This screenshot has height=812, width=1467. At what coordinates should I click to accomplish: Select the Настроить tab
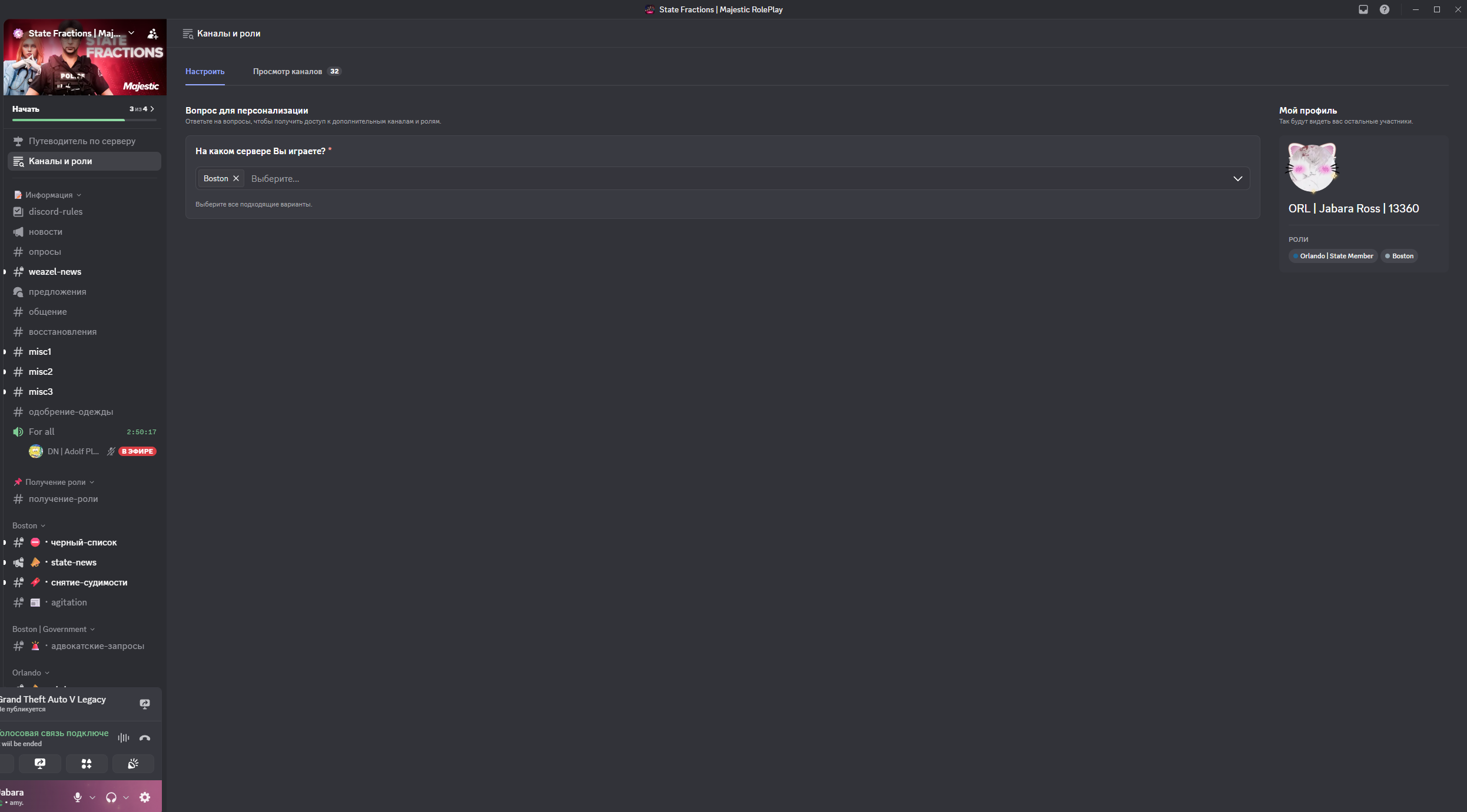pyautogui.click(x=205, y=71)
